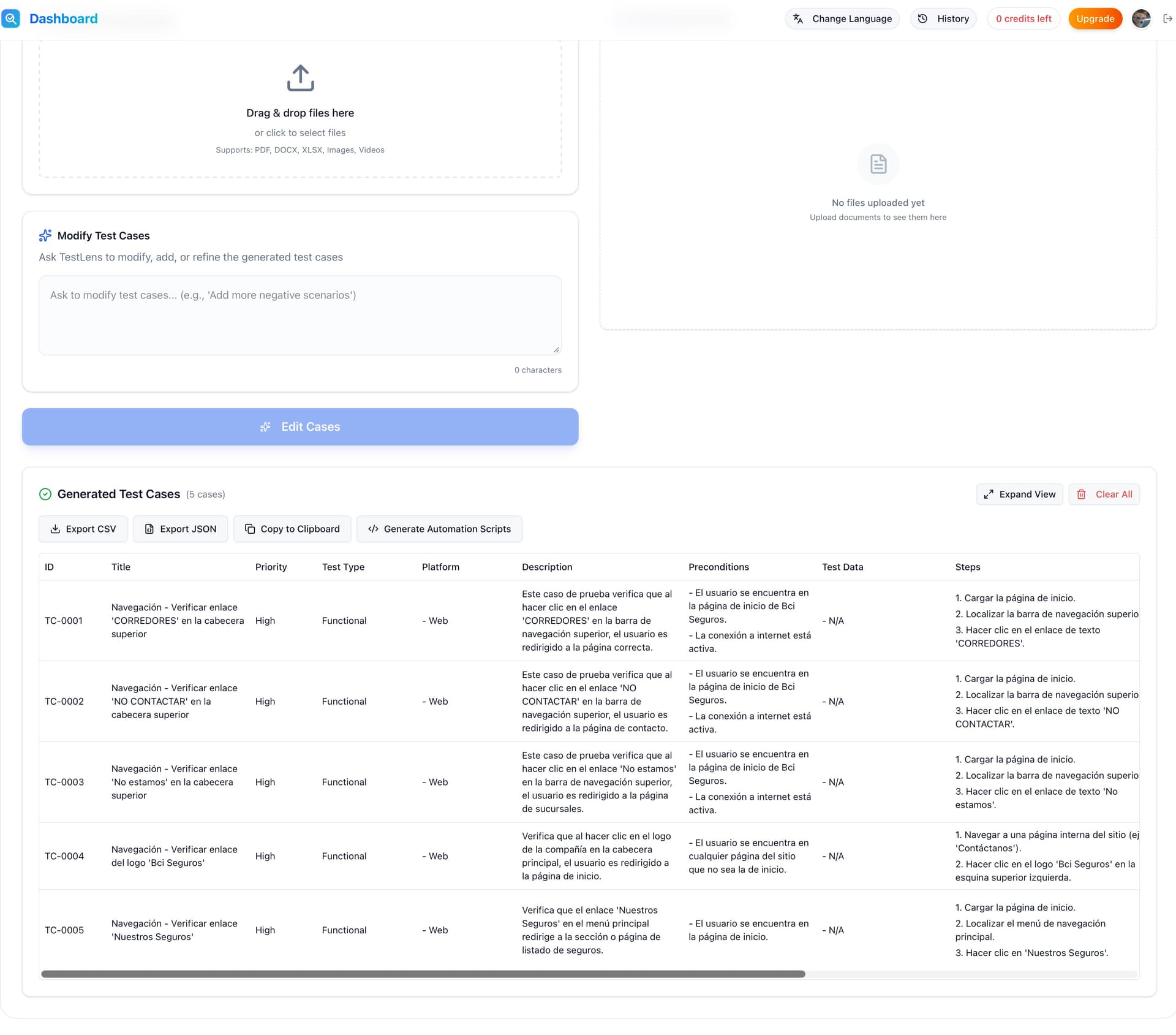This screenshot has width=1176, height=1035.
Task: Click the upload arrow icon in drop zone
Action: coord(300,78)
